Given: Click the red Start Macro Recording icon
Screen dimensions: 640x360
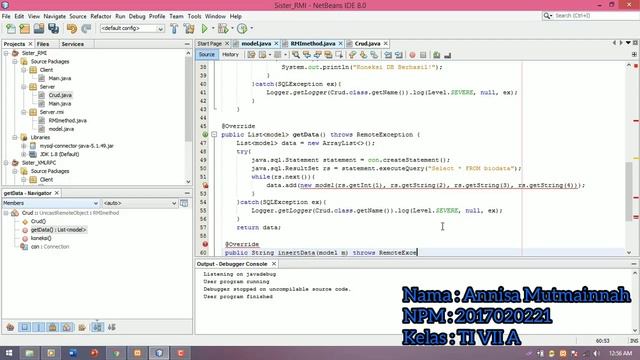Looking at the screenshot, I should pyautogui.click(x=412, y=55).
